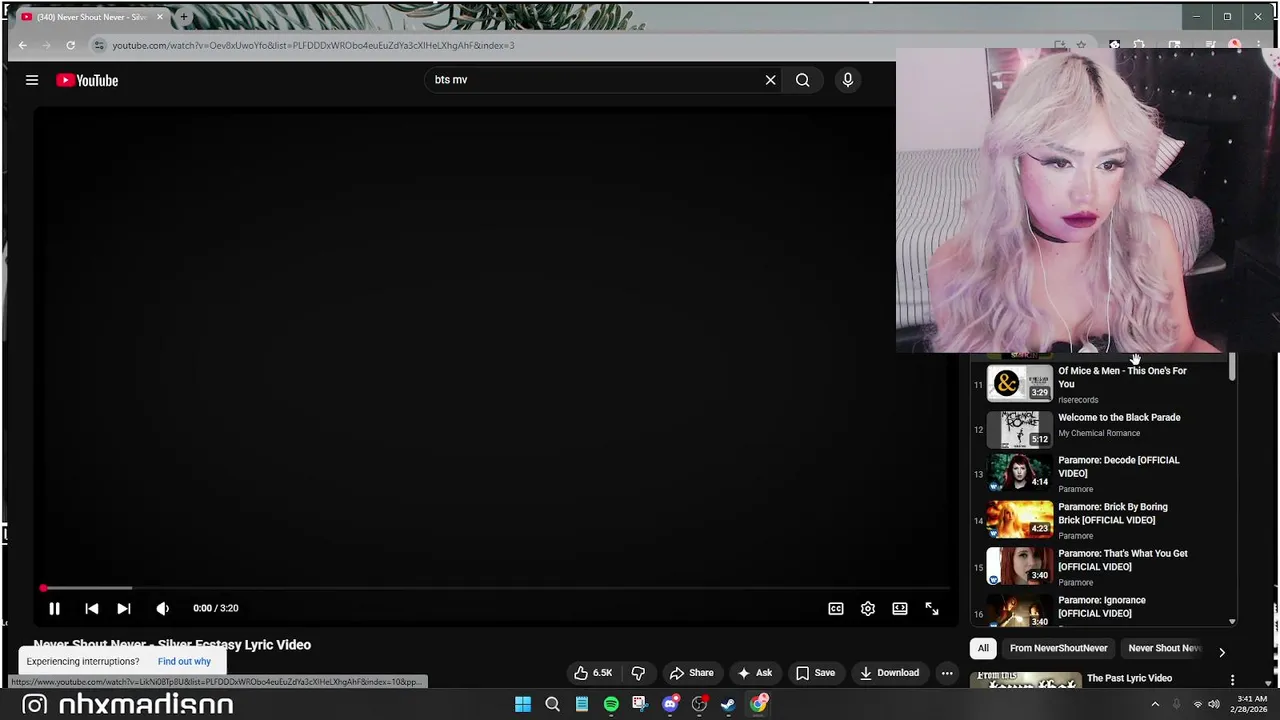Viewport: 1280px width, 720px height.
Task: Select the 'All' filter chip
Action: click(x=983, y=648)
